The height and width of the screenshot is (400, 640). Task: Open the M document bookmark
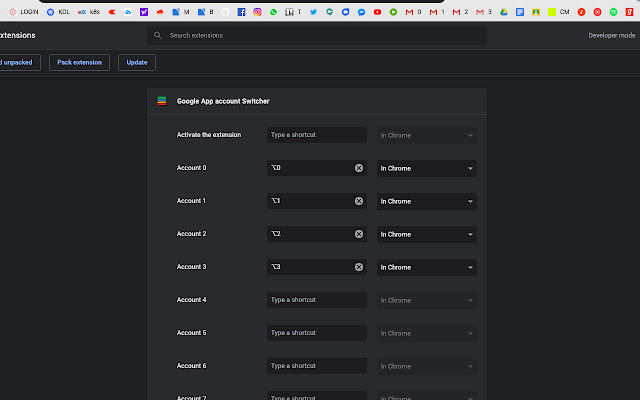click(x=180, y=12)
